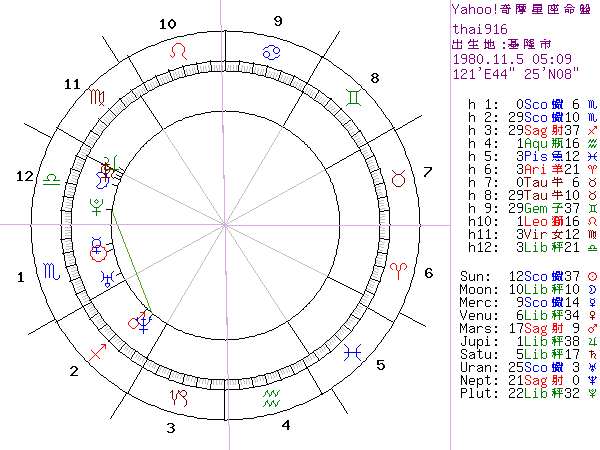Click the Aries glyph in the zodiac ring
The height and width of the screenshot is (450, 600).
click(399, 270)
